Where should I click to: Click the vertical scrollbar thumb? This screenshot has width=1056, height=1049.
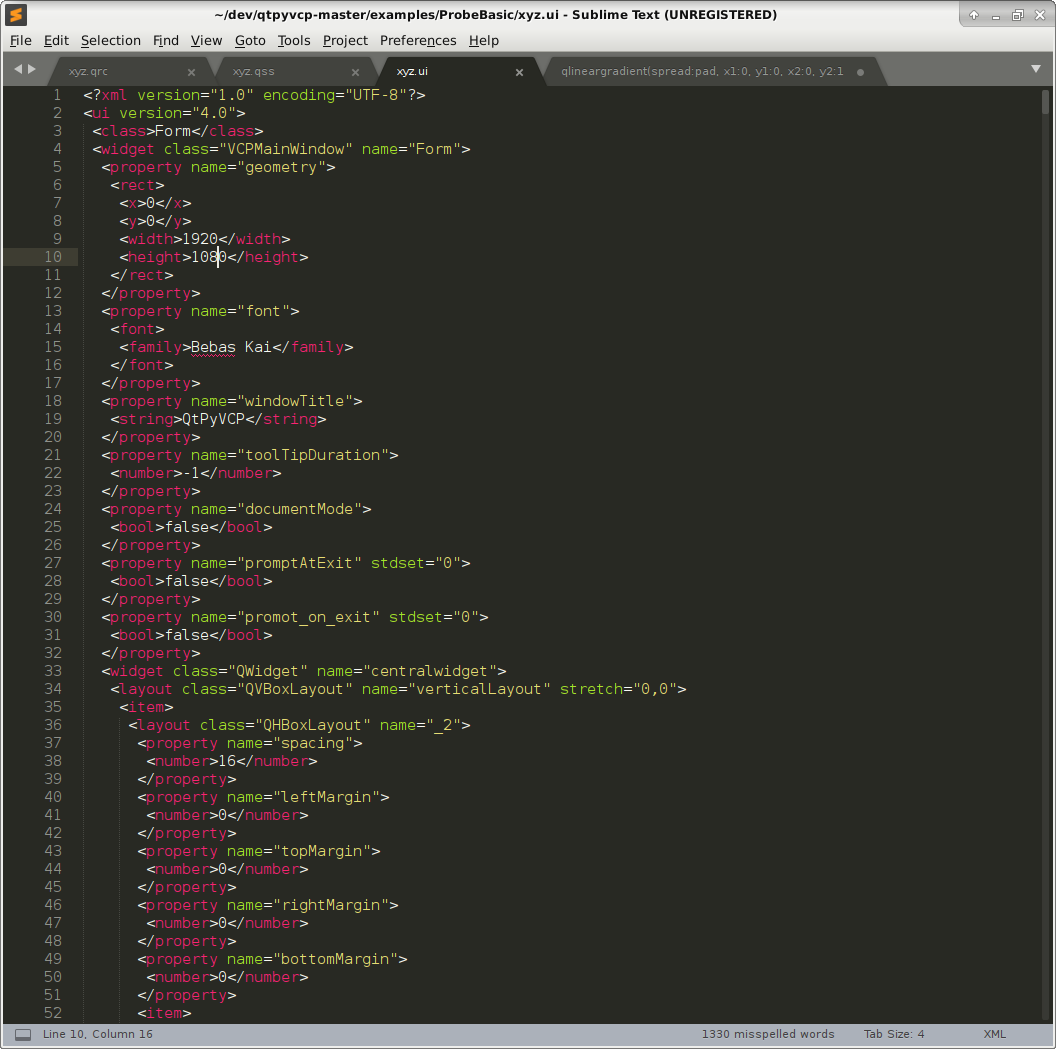coord(1045,102)
